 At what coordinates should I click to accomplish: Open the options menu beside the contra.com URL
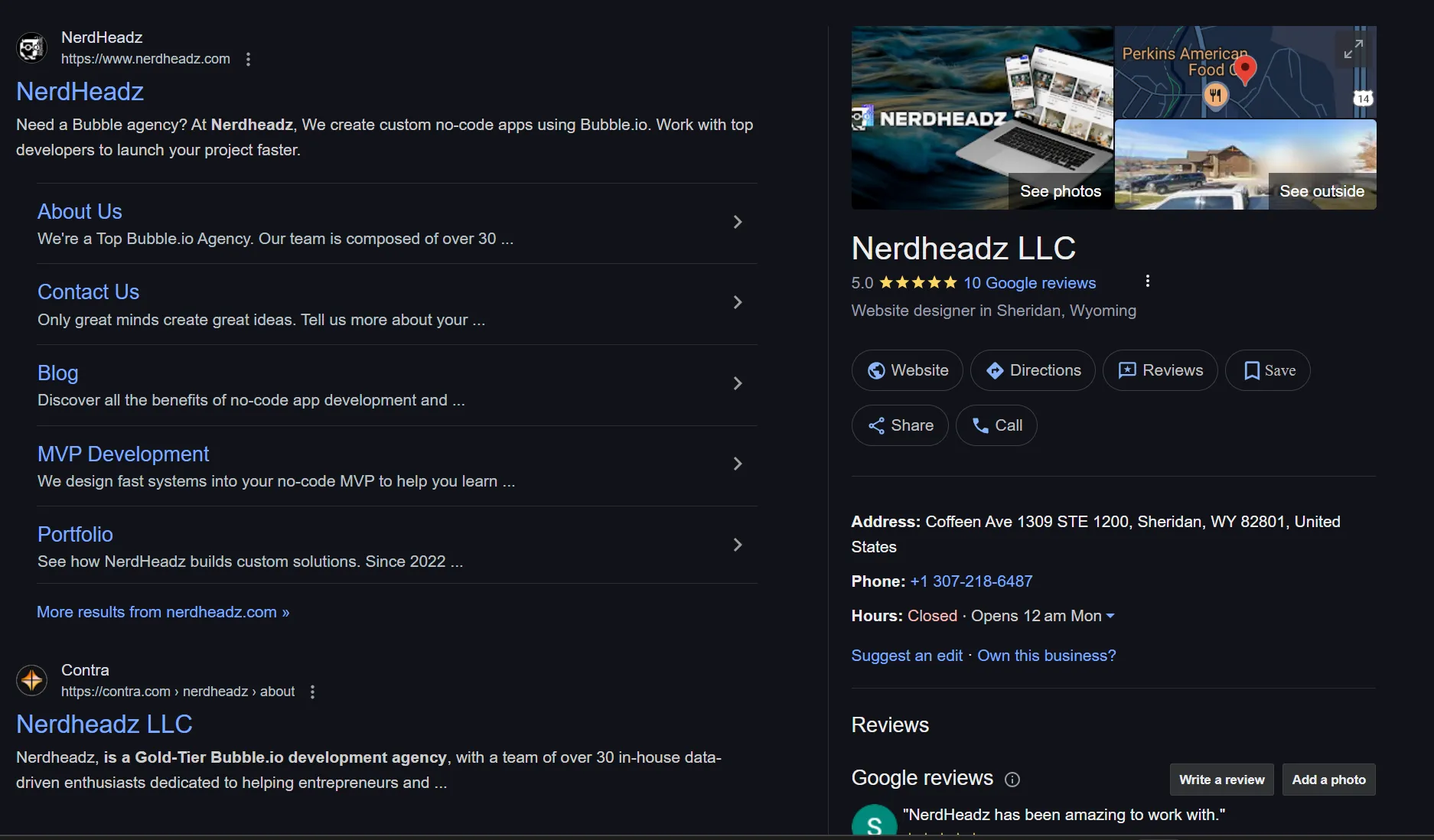coord(312,692)
